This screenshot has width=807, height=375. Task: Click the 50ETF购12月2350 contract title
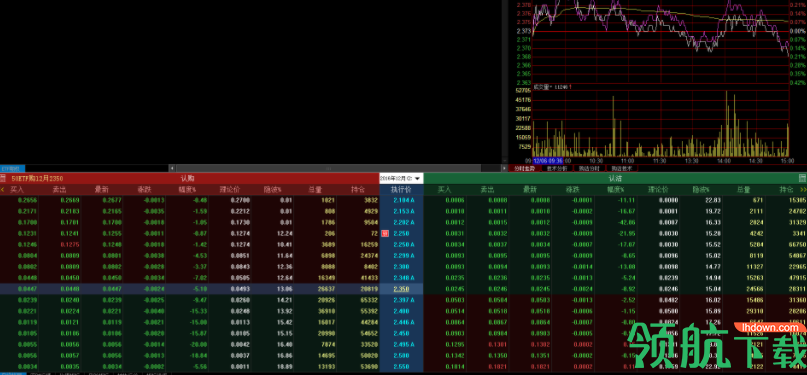37,178
